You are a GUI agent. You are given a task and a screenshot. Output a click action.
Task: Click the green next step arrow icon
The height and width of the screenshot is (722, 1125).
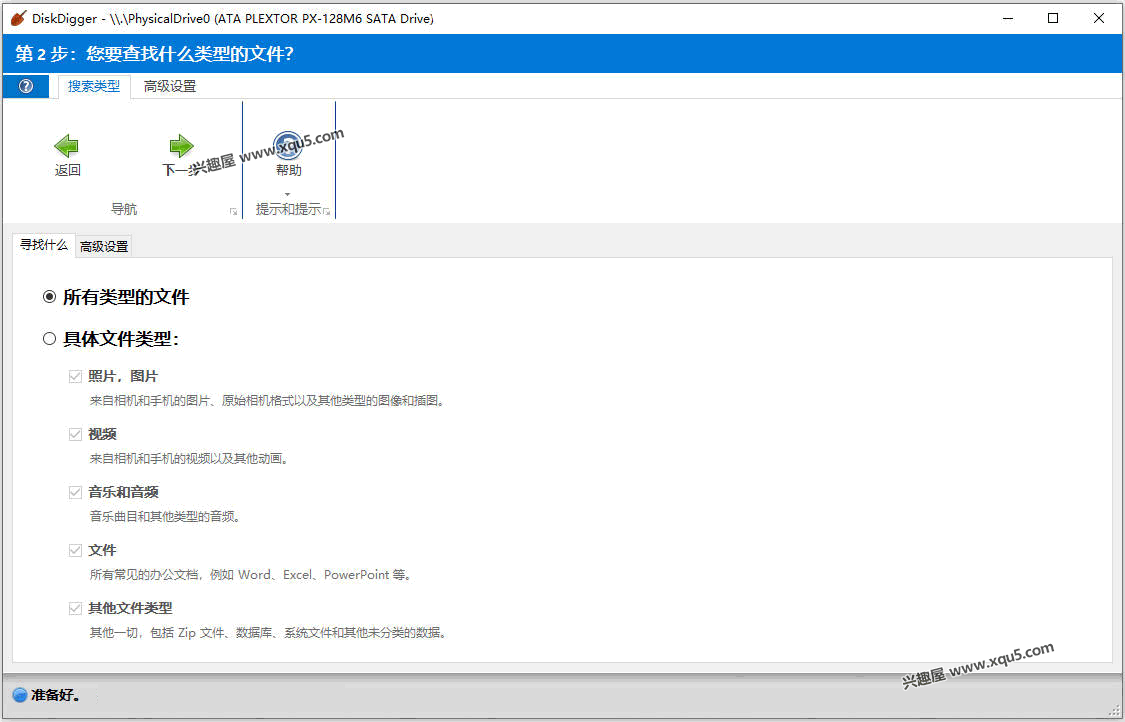pos(181,146)
